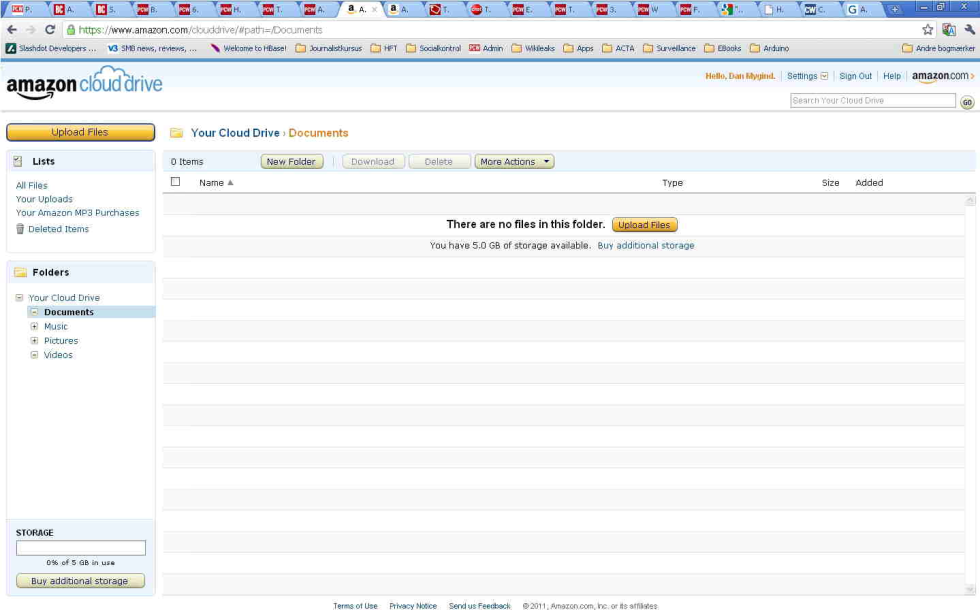
Task: Click the storage usage progress bar
Action: 81,548
